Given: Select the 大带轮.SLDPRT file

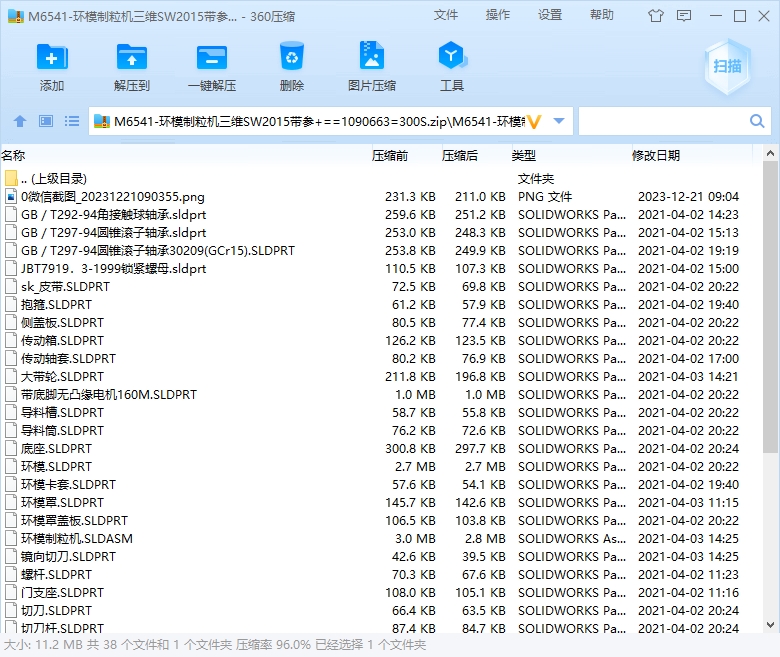Looking at the screenshot, I should (x=381, y=376).
